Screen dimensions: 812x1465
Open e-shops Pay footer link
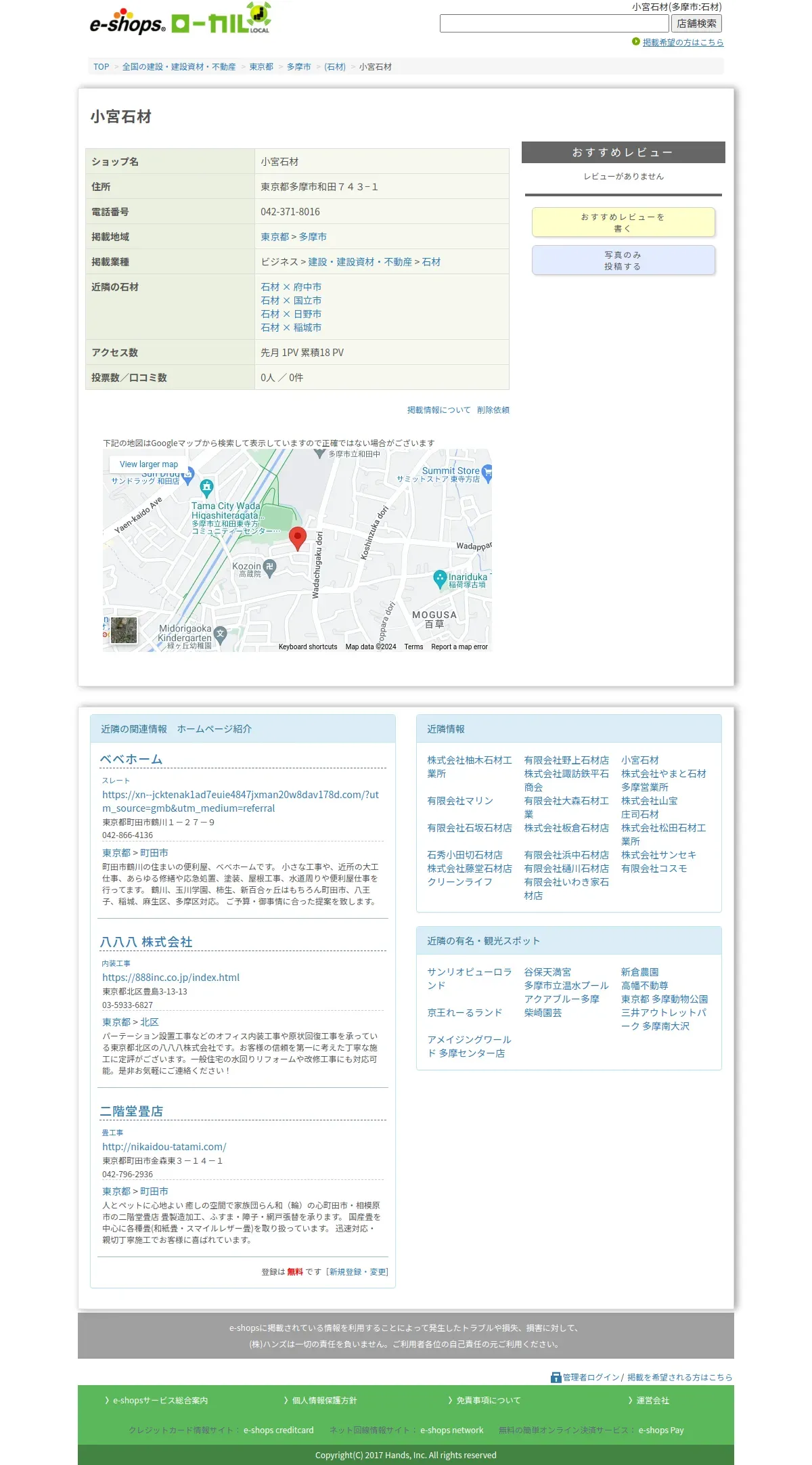pyautogui.click(x=661, y=1430)
